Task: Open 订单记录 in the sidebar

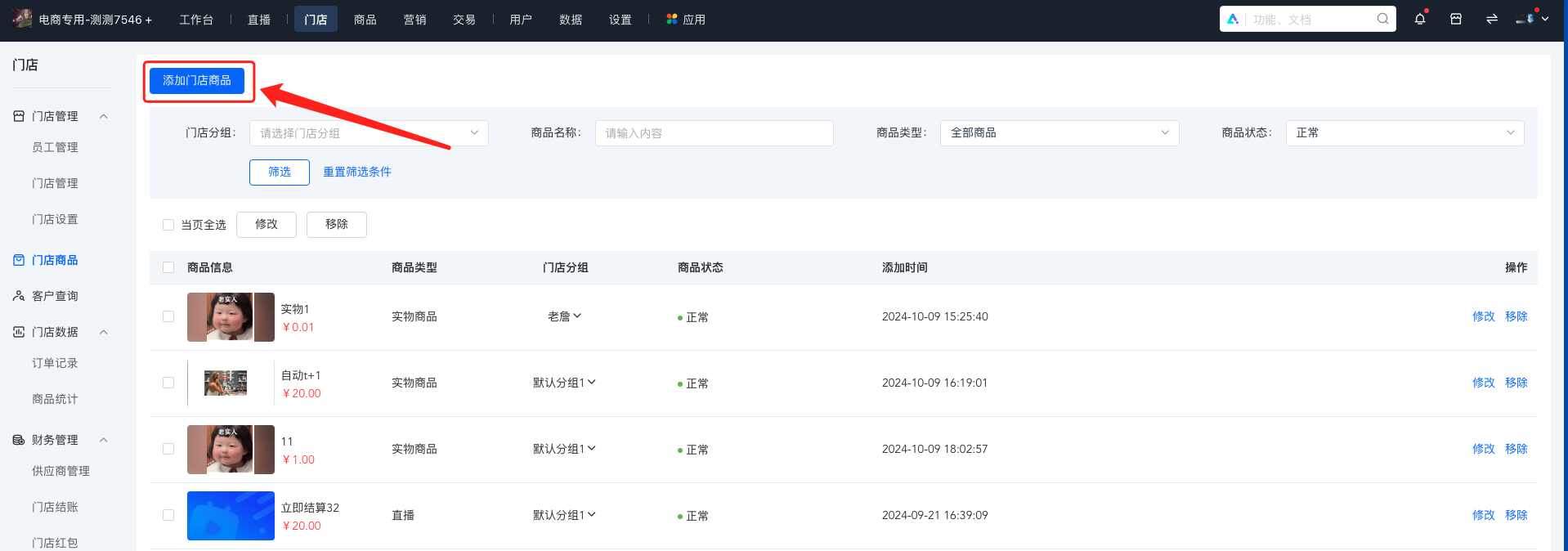Action: (55, 363)
